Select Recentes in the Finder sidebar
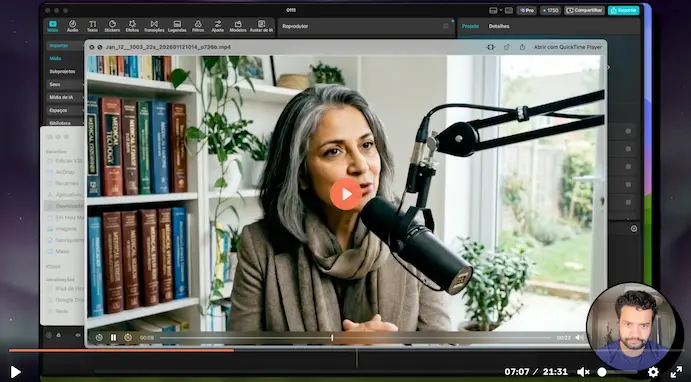691x382 pixels. point(63,183)
